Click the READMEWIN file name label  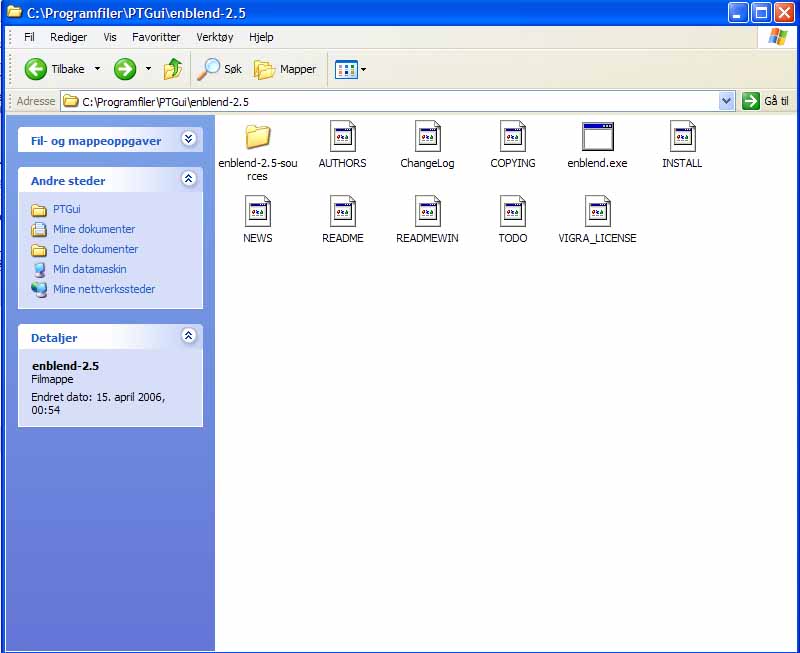point(428,238)
